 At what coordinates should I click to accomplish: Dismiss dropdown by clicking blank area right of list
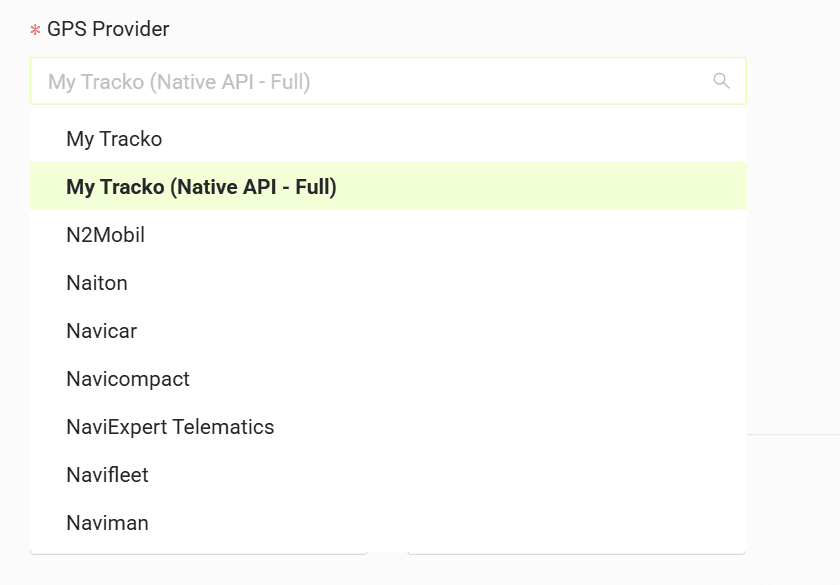point(793,268)
